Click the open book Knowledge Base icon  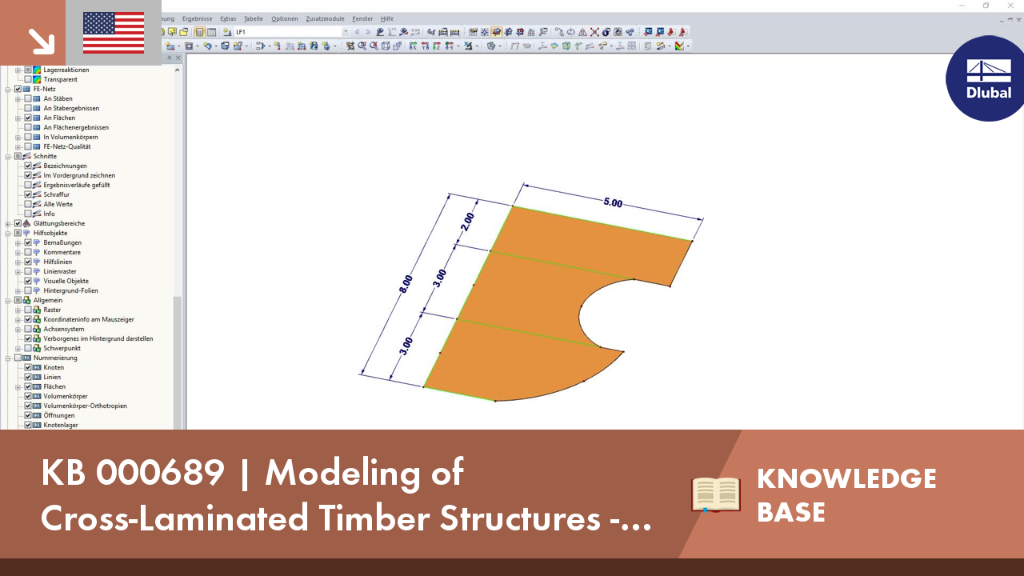(x=716, y=494)
